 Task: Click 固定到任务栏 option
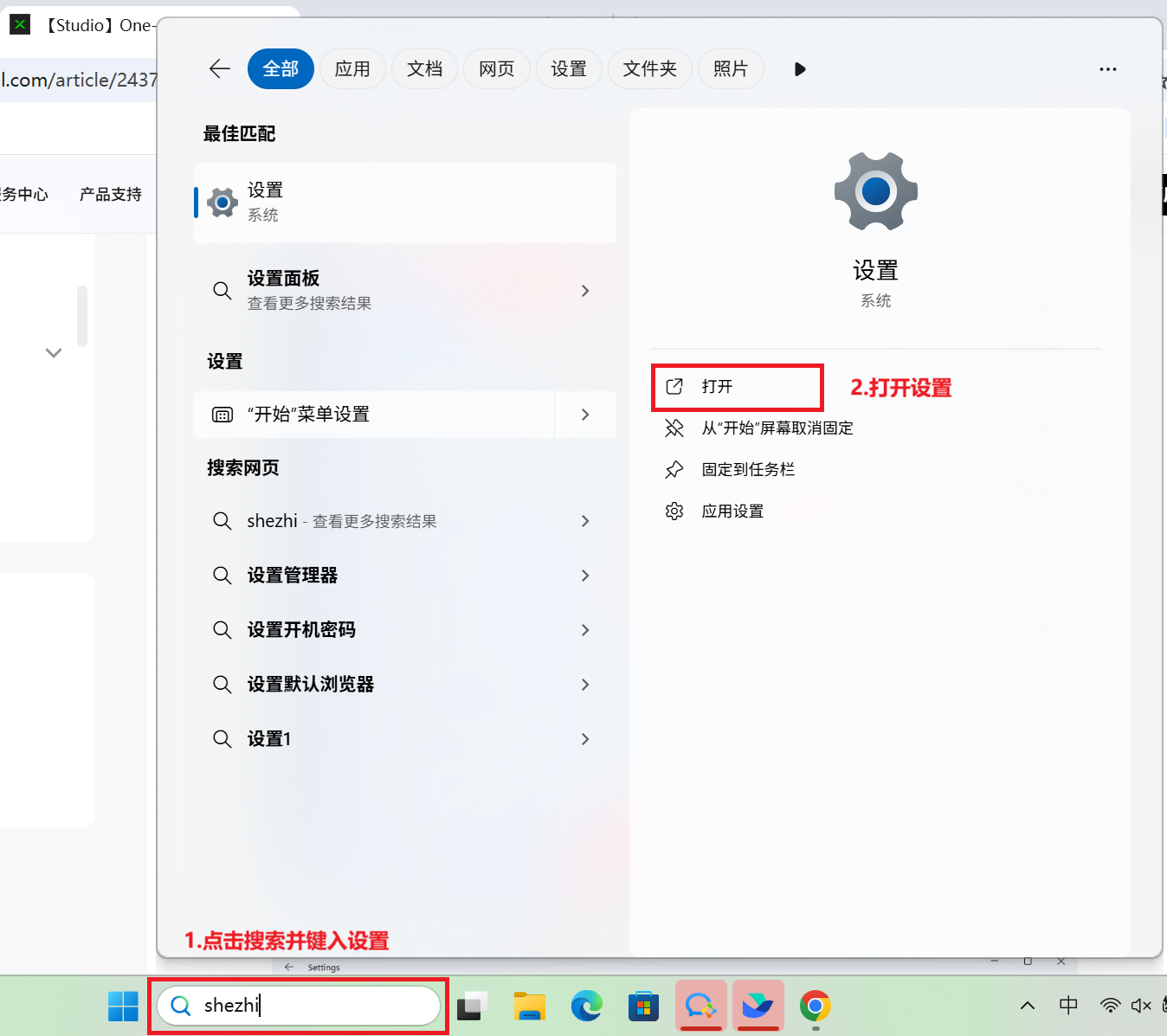point(747,470)
